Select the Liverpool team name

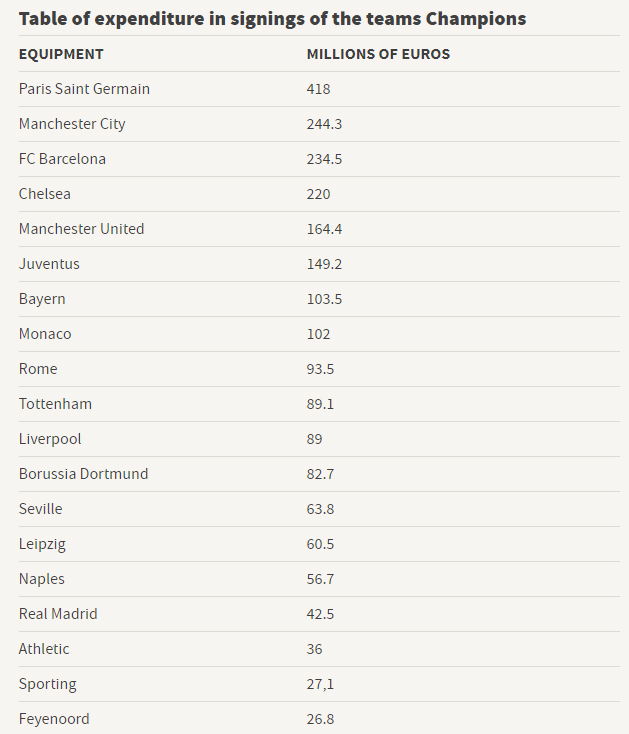50,439
